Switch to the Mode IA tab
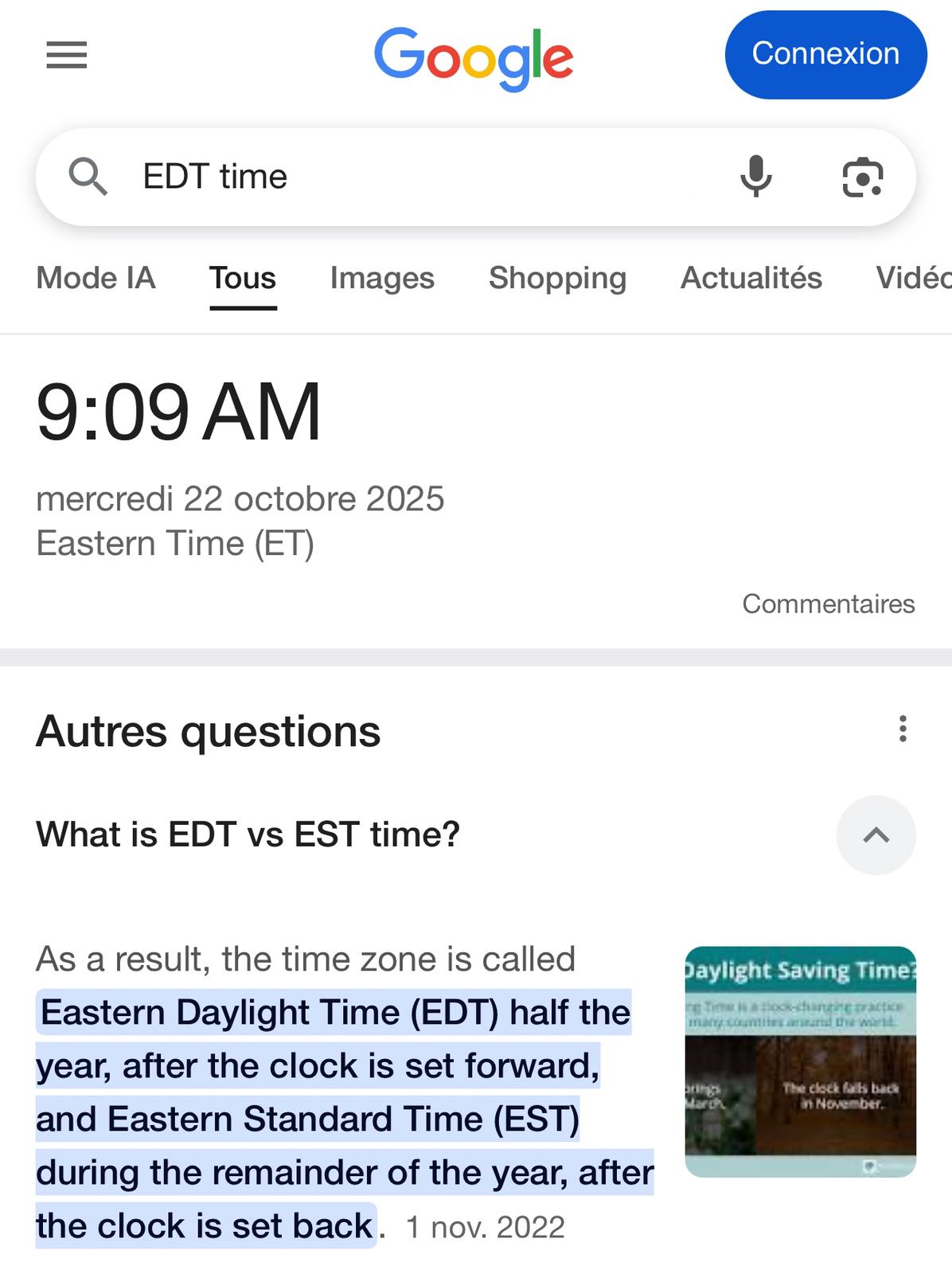 coord(96,278)
